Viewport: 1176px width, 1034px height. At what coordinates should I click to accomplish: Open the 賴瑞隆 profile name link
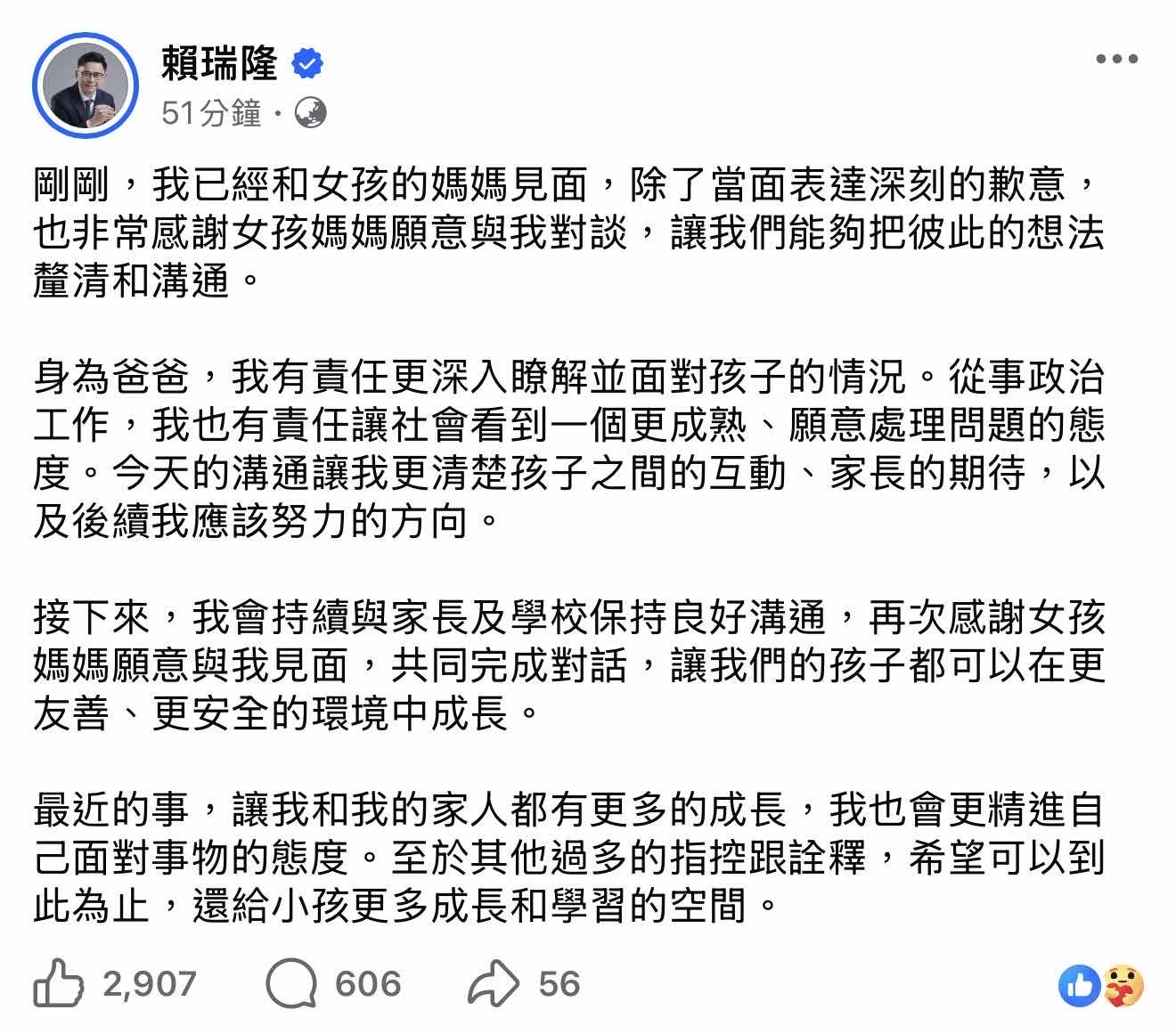pos(219,64)
